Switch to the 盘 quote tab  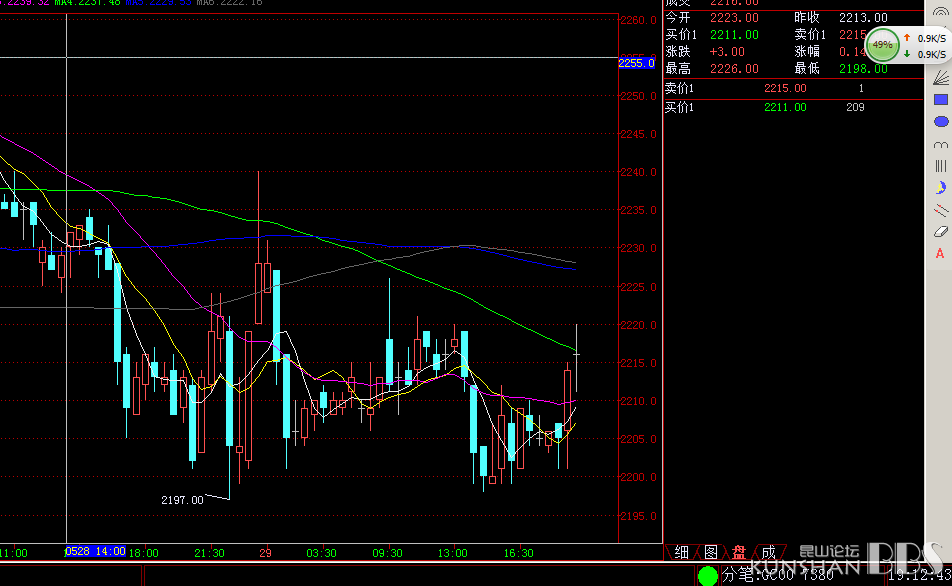point(739,553)
